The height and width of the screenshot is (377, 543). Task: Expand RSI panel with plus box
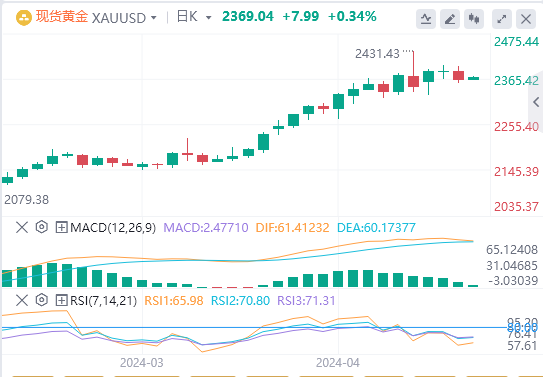point(61,300)
